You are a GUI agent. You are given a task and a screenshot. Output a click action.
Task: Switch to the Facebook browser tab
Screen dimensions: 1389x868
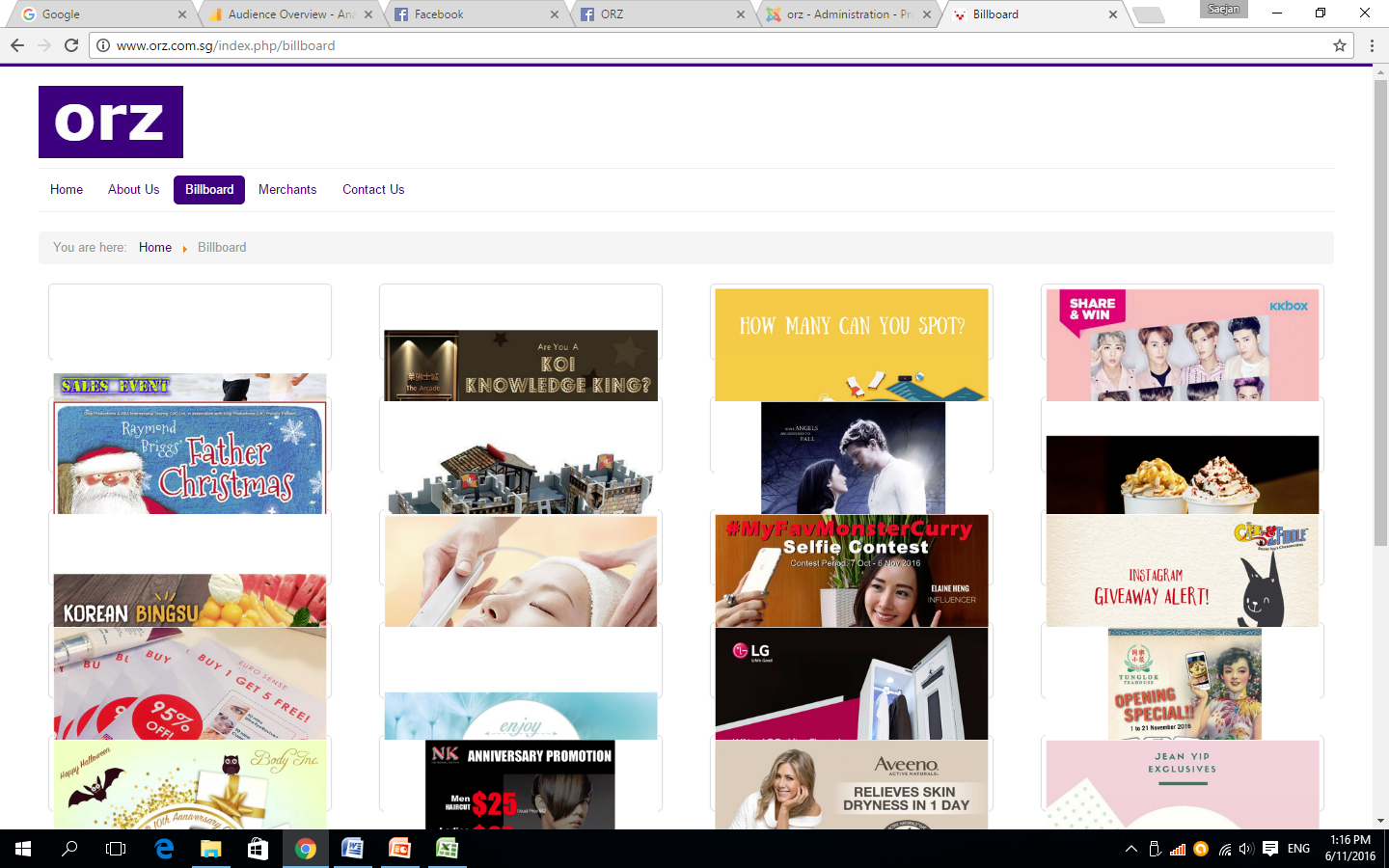click(473, 14)
